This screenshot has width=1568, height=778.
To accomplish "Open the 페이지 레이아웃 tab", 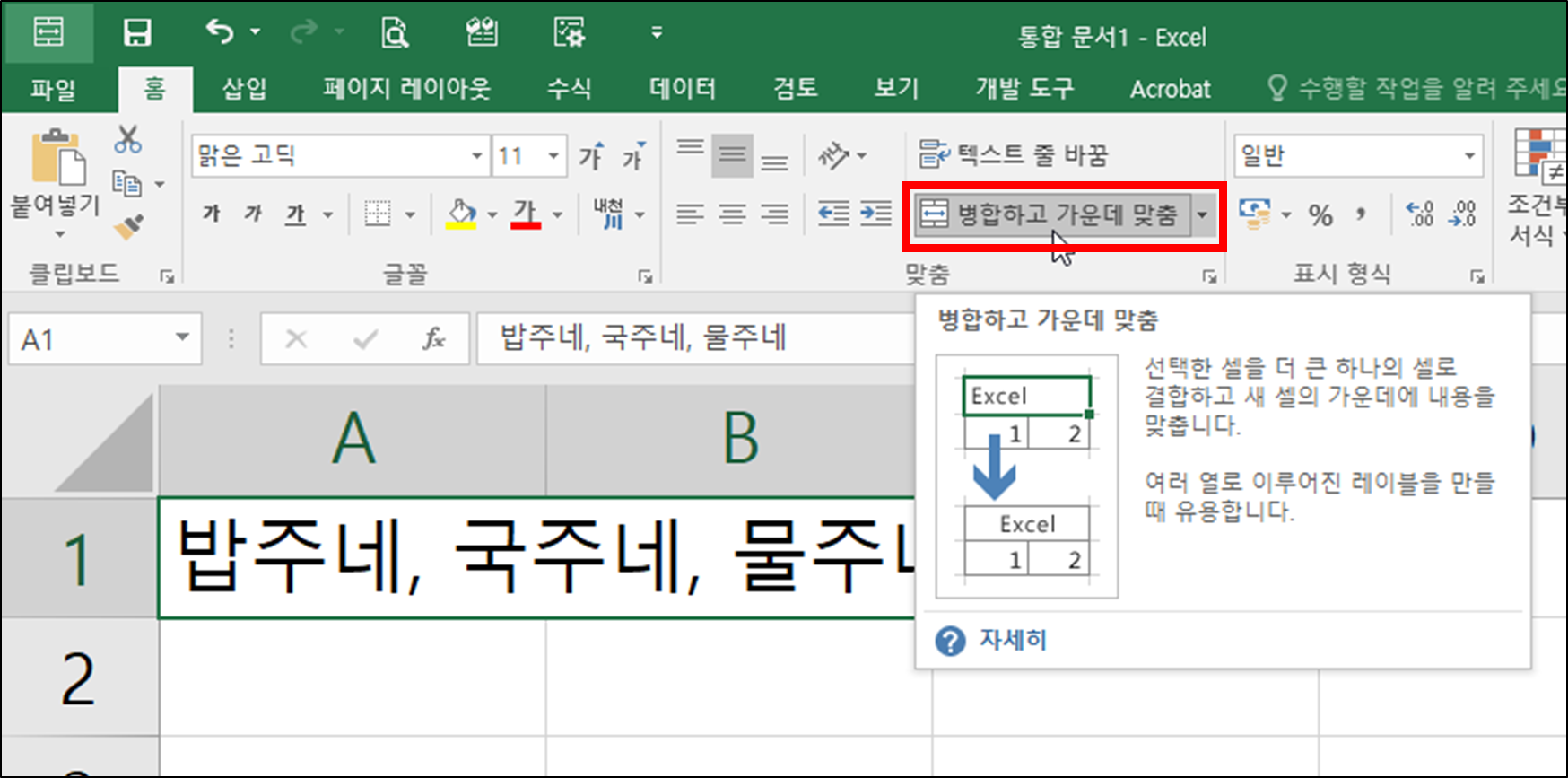I will click(406, 89).
